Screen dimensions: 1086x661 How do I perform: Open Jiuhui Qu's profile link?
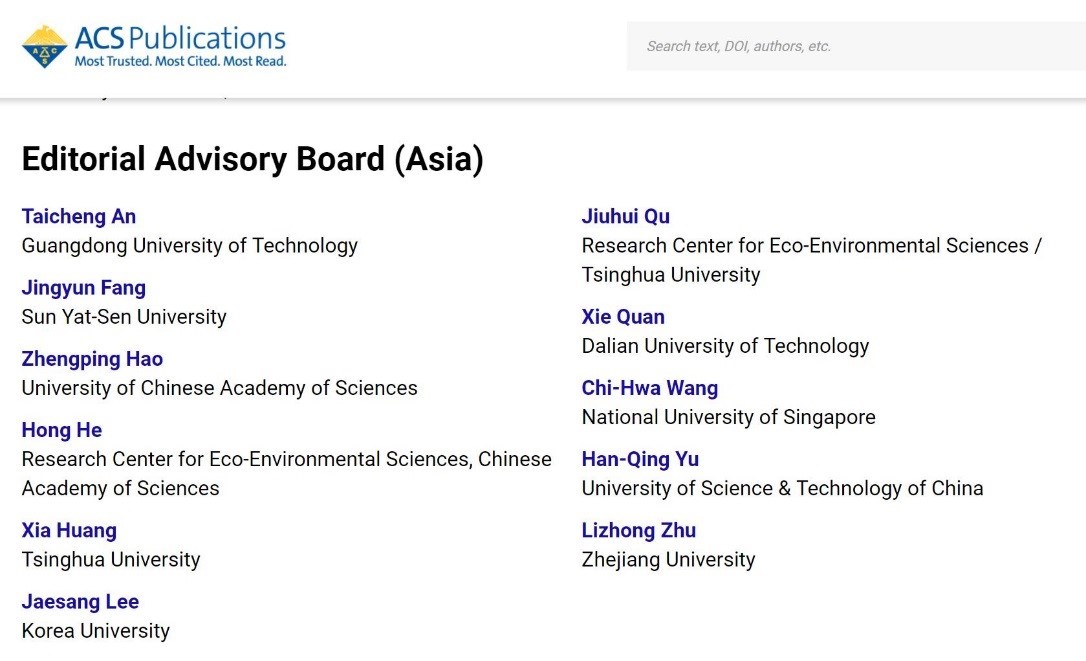coord(626,216)
